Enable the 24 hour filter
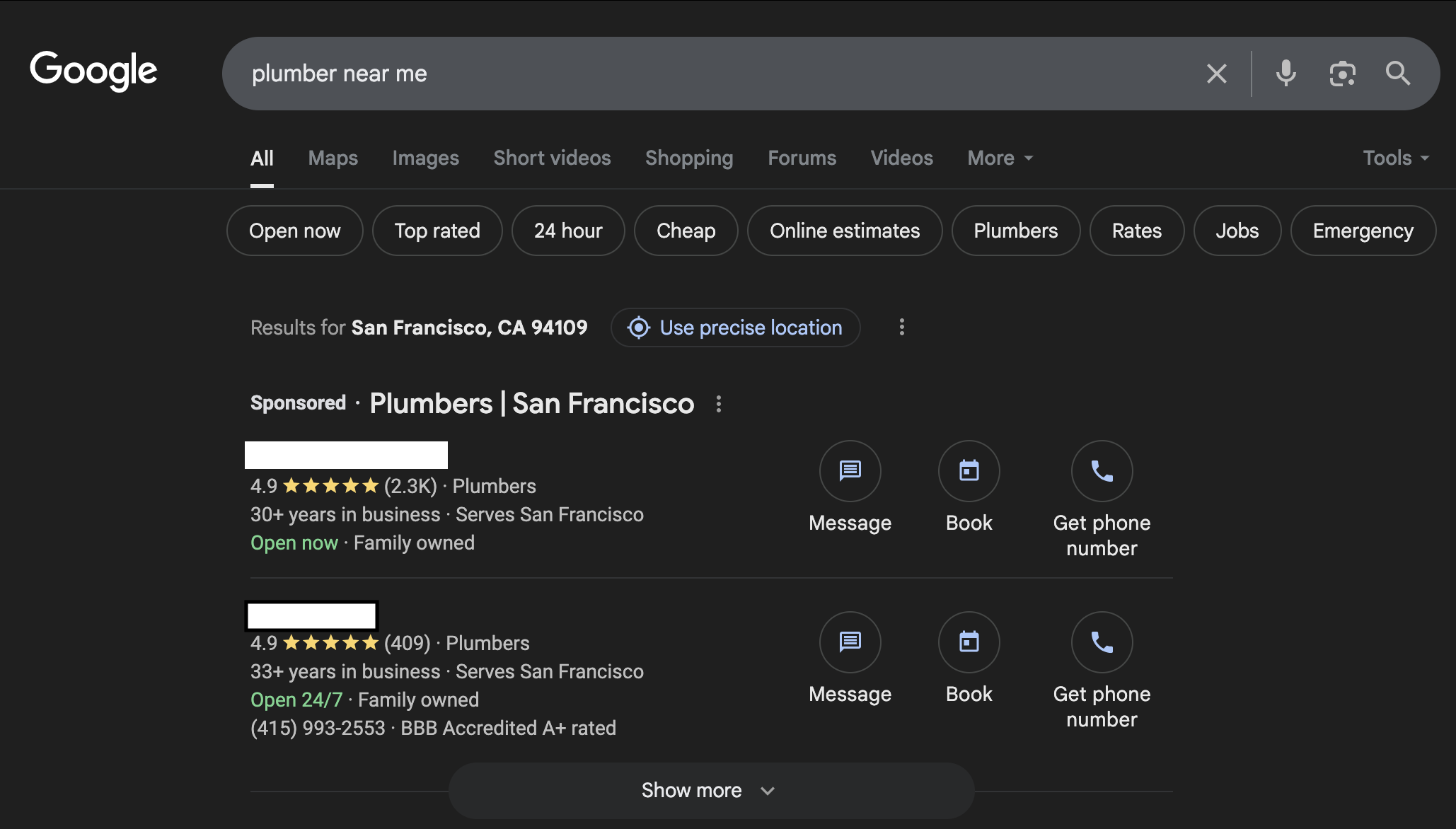1456x829 pixels. point(568,231)
